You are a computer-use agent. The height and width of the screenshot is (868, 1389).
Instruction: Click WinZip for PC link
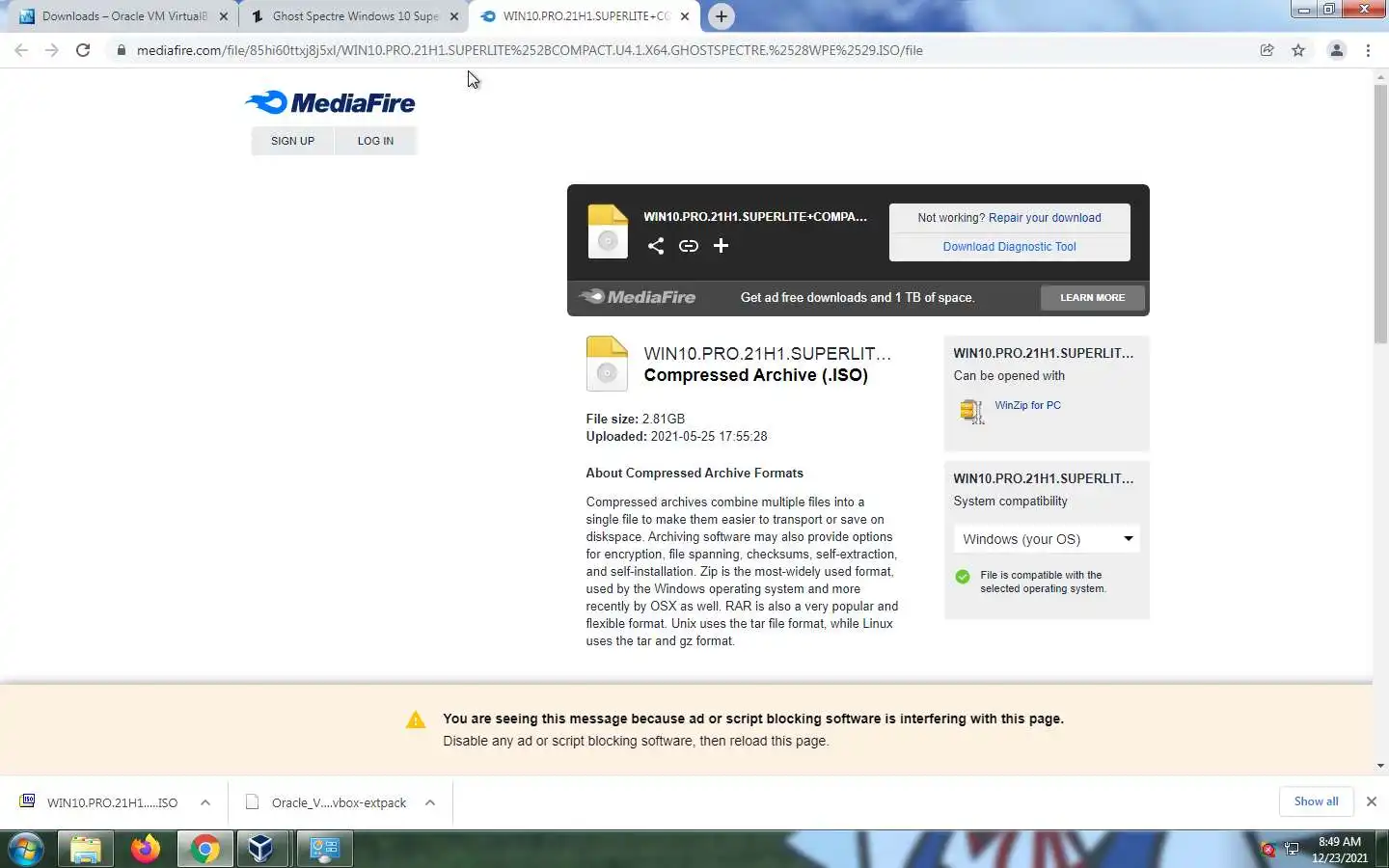click(x=1027, y=405)
